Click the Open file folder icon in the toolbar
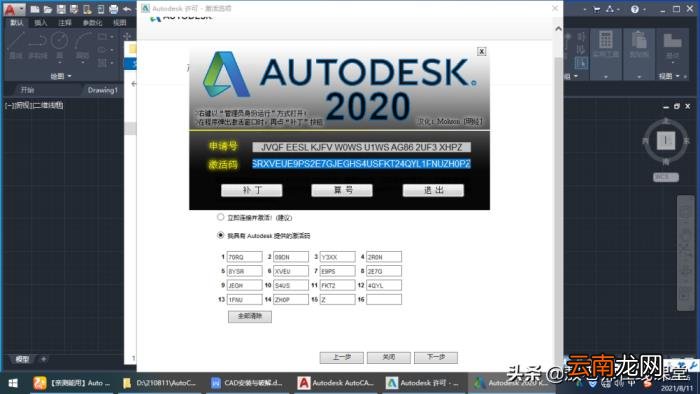The height and width of the screenshot is (394, 700). [48, 9]
